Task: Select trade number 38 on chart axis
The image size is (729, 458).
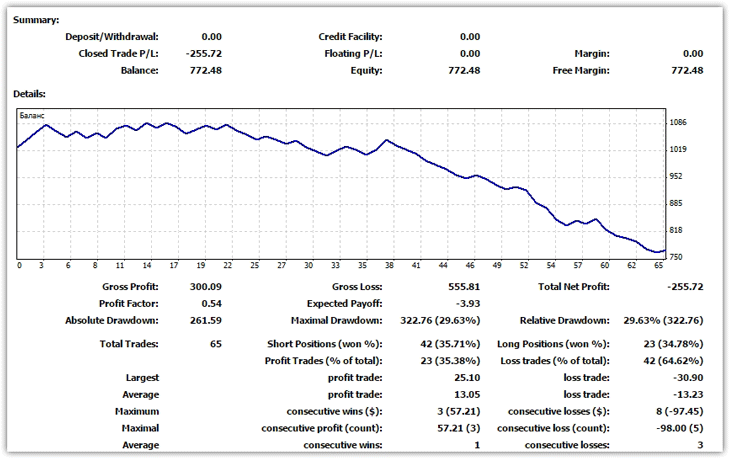Action: click(x=388, y=266)
